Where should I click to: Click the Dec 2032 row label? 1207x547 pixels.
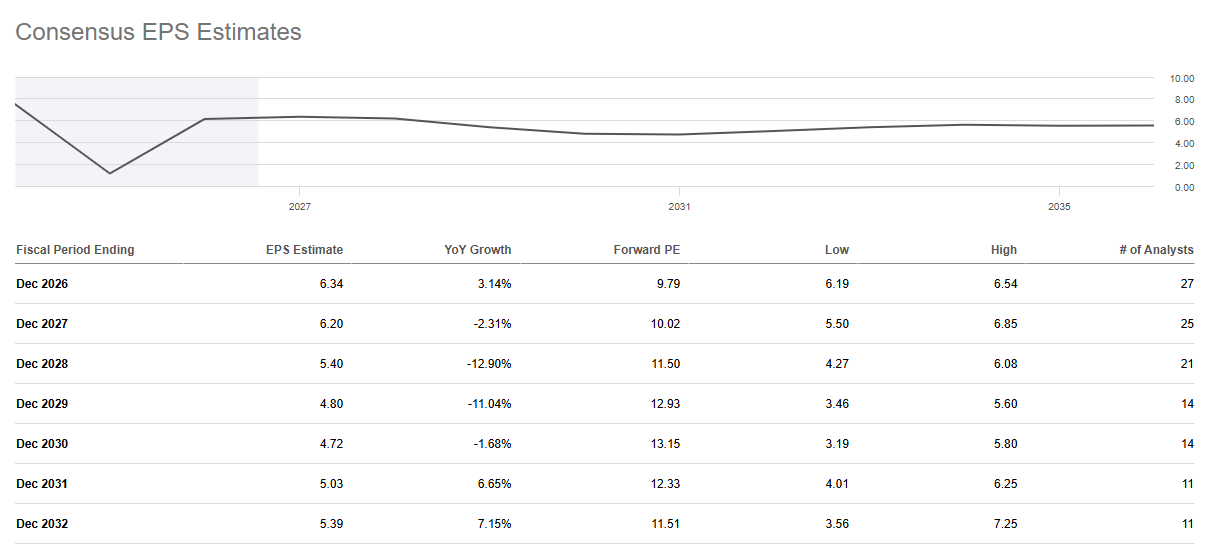point(42,524)
